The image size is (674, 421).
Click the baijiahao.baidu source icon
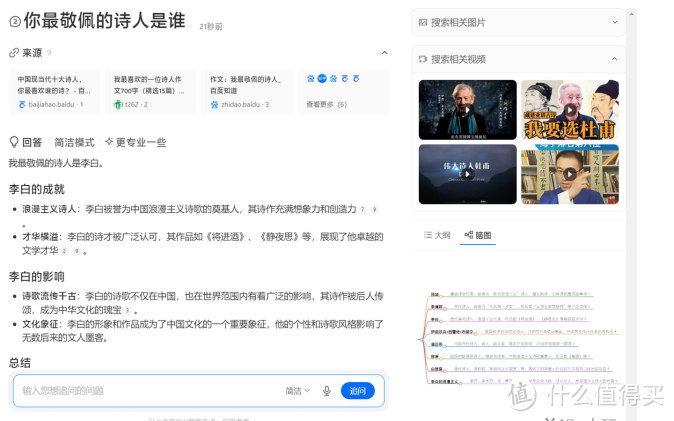click(22, 104)
